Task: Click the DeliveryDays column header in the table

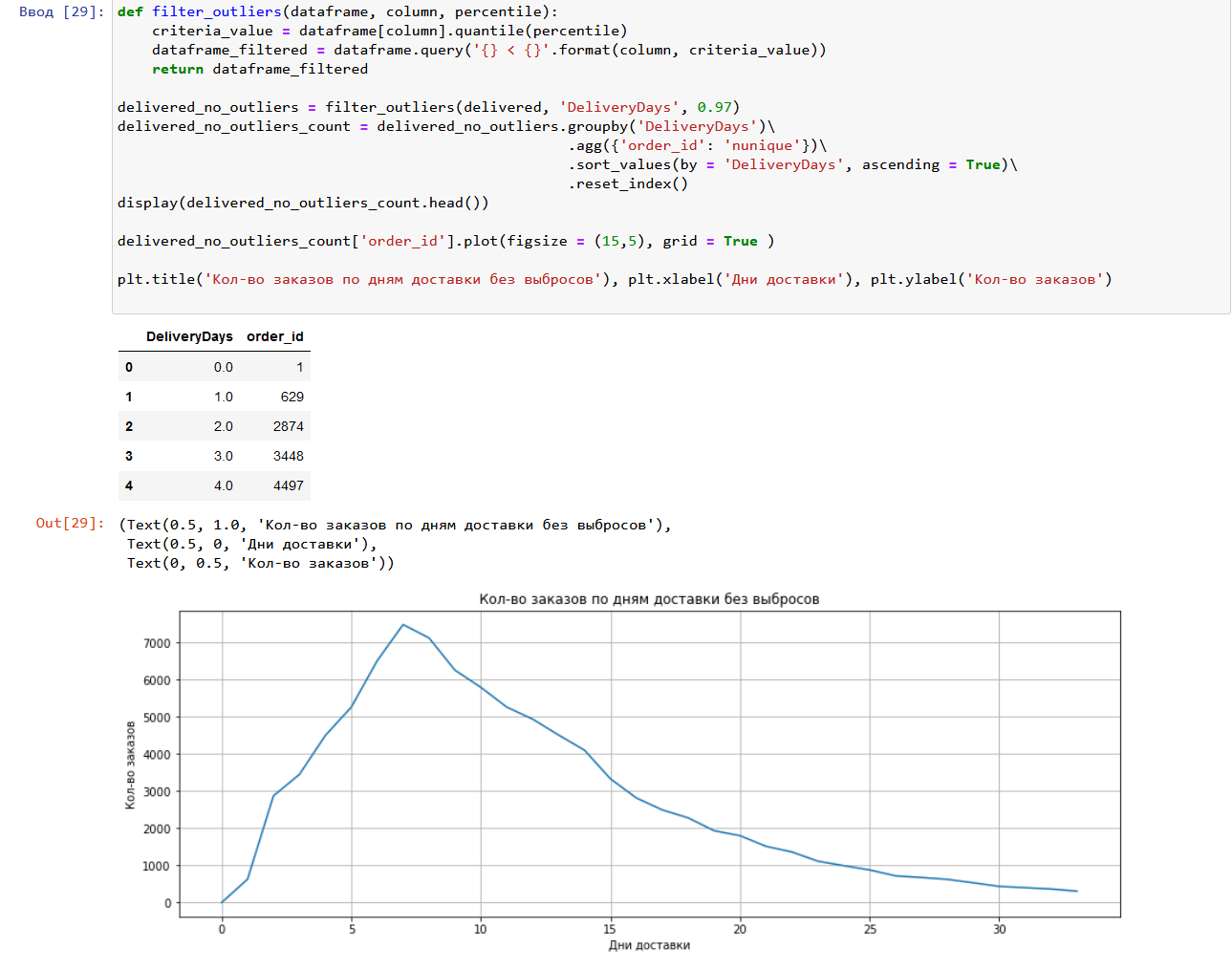Action: [188, 336]
